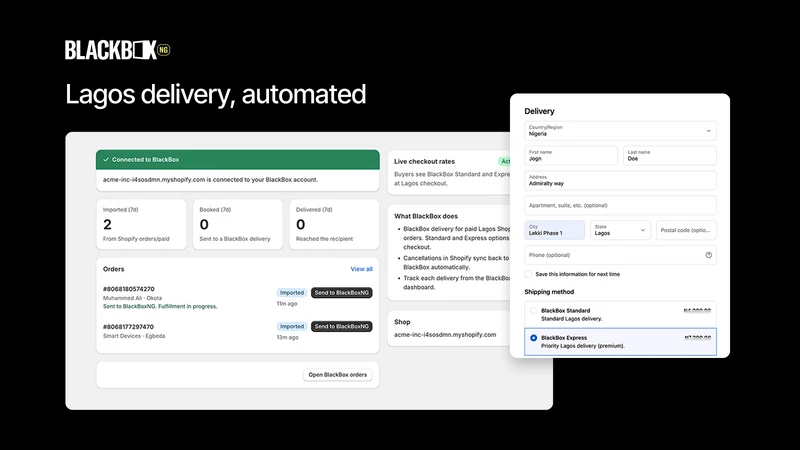The image size is (800, 450).
Task: Click the First name input field
Action: (571, 156)
